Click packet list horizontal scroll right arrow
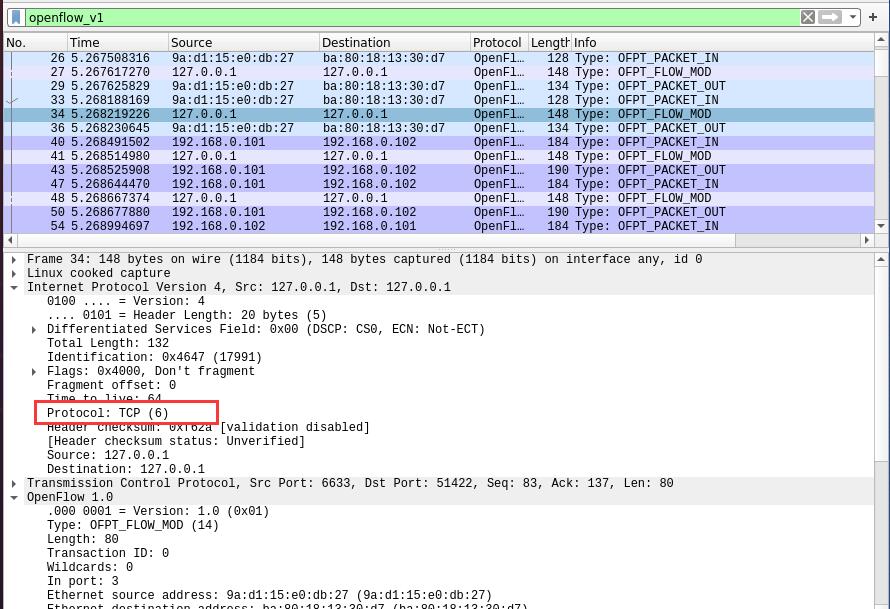Viewport: 890px width, 609px height. [x=867, y=240]
